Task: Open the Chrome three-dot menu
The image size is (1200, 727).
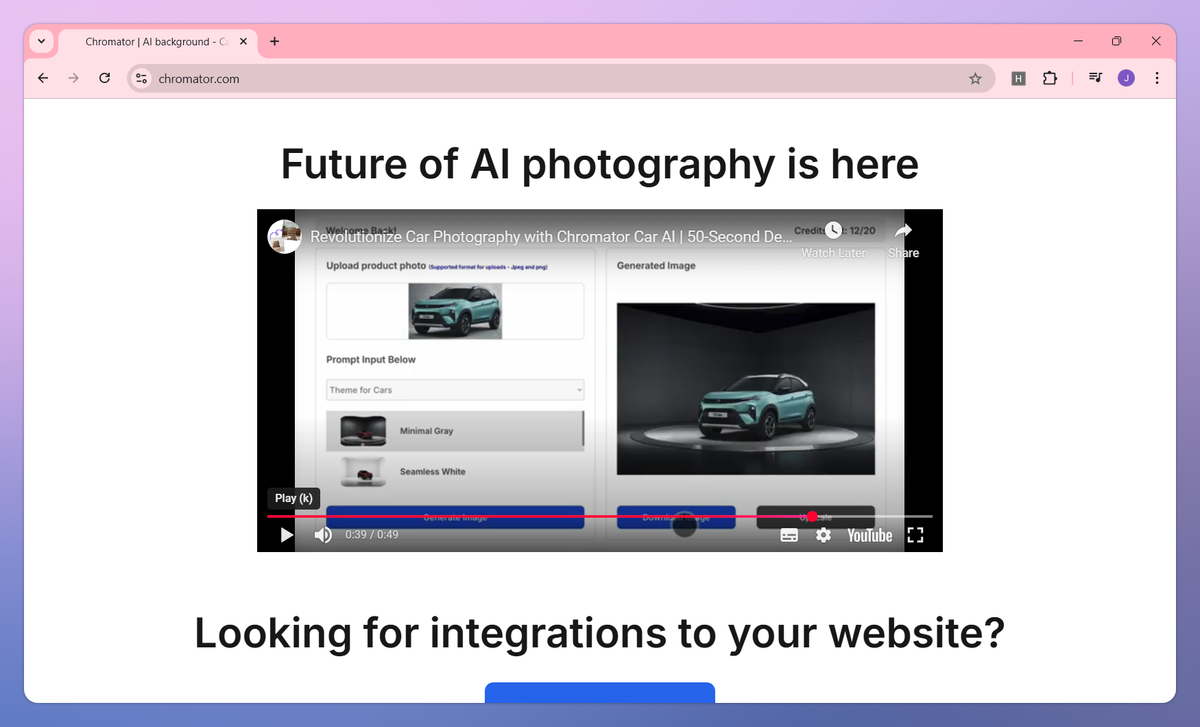Action: (1156, 78)
